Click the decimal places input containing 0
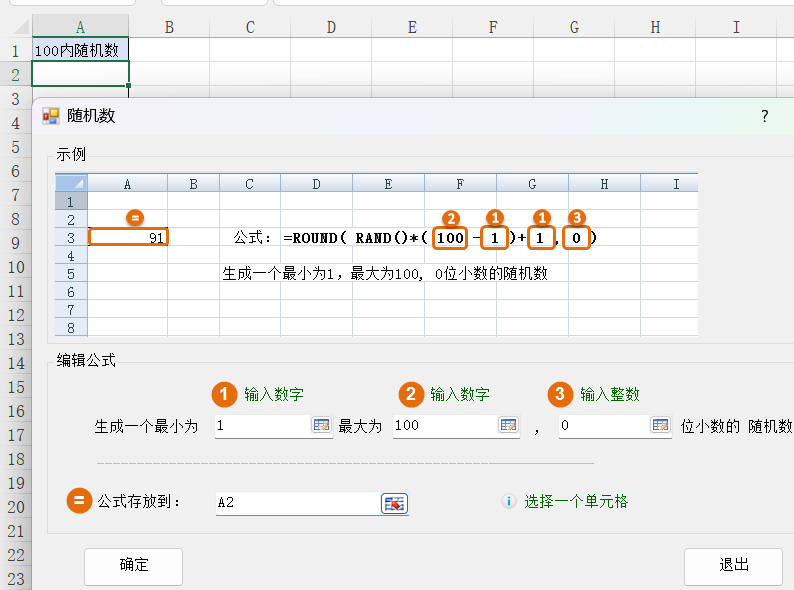Image resolution: width=794 pixels, height=590 pixels. click(603, 426)
